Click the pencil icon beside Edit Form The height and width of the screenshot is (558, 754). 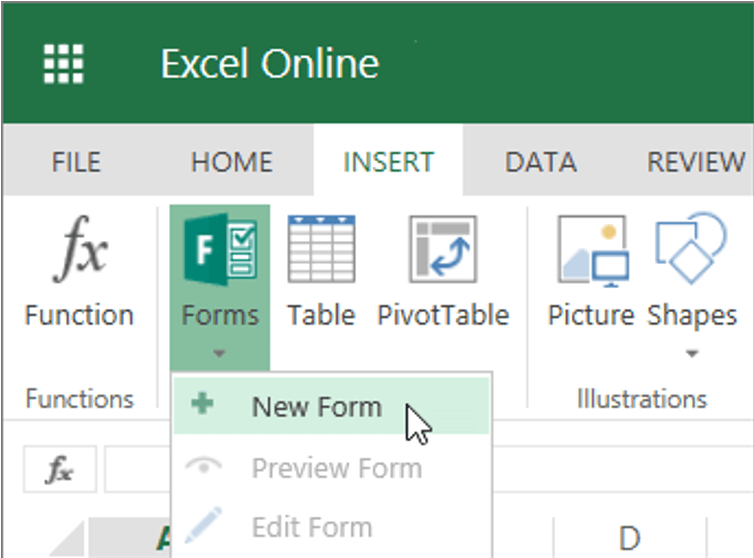click(x=204, y=525)
